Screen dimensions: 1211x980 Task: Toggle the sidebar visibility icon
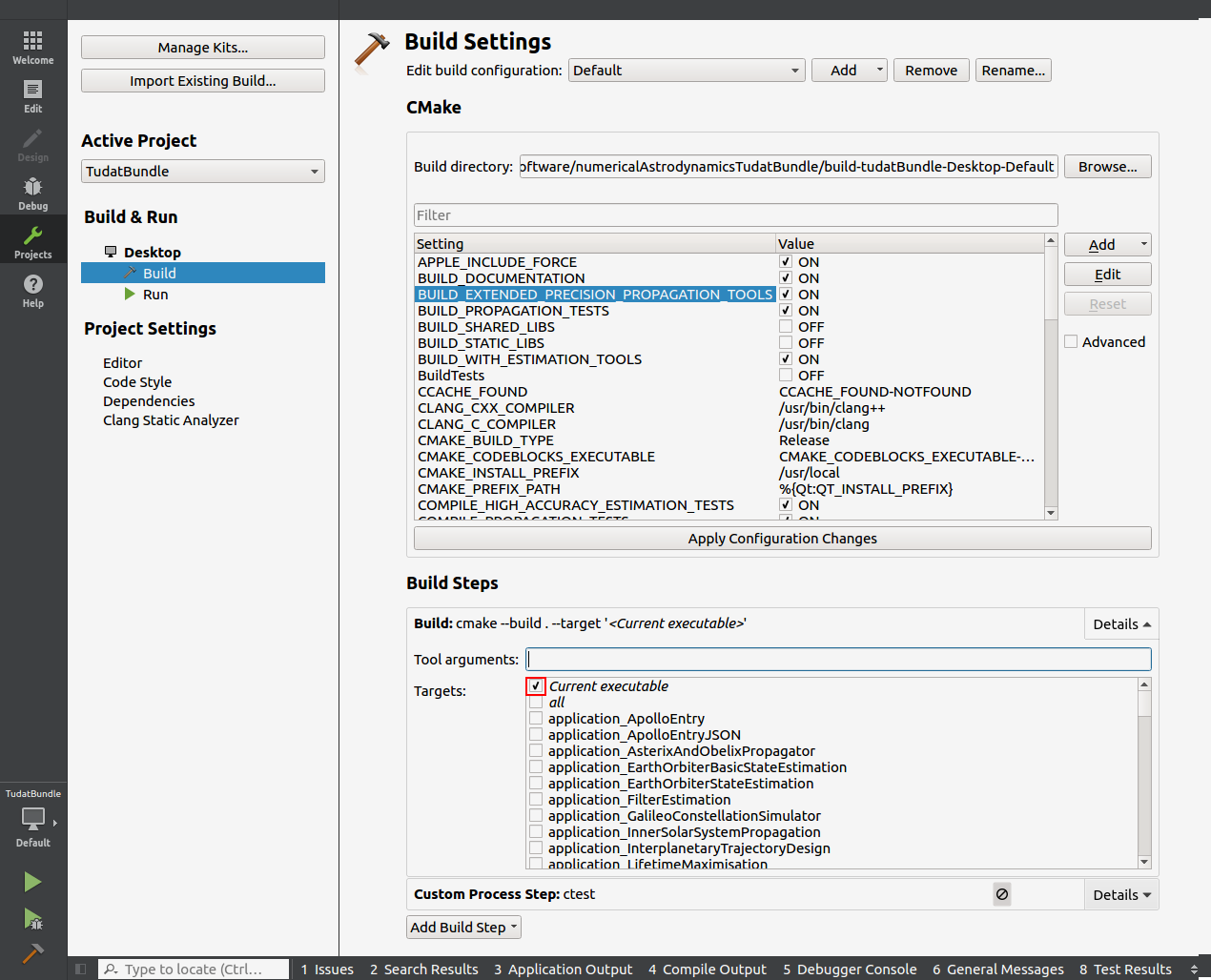(81, 970)
